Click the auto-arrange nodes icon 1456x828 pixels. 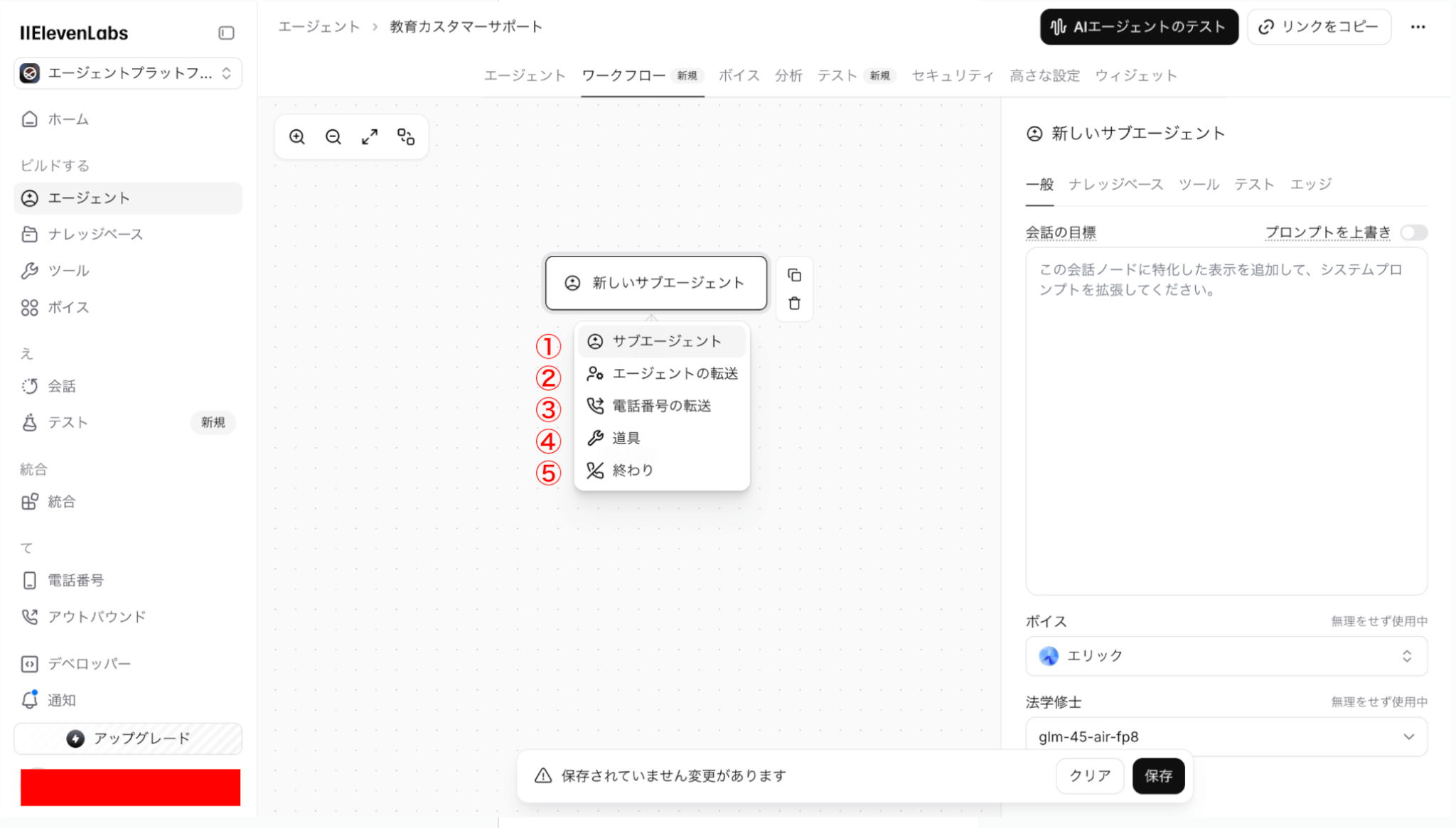(406, 136)
